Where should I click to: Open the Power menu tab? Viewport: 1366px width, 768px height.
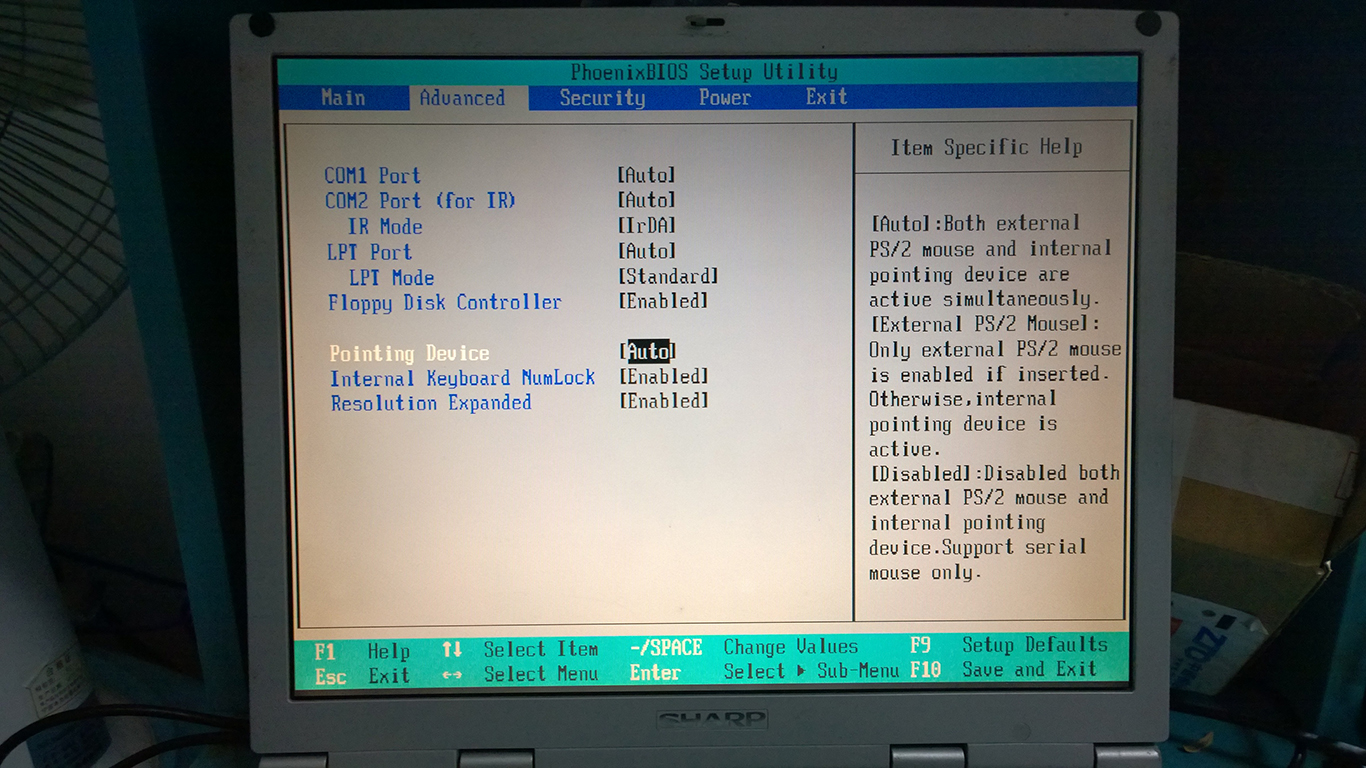725,97
